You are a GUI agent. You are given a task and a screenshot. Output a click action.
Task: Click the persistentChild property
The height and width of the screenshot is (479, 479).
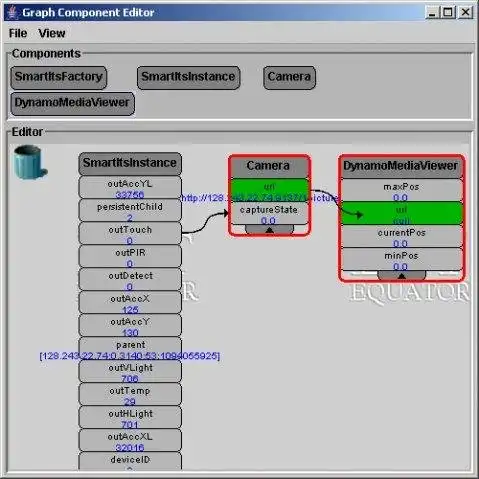click(x=130, y=211)
